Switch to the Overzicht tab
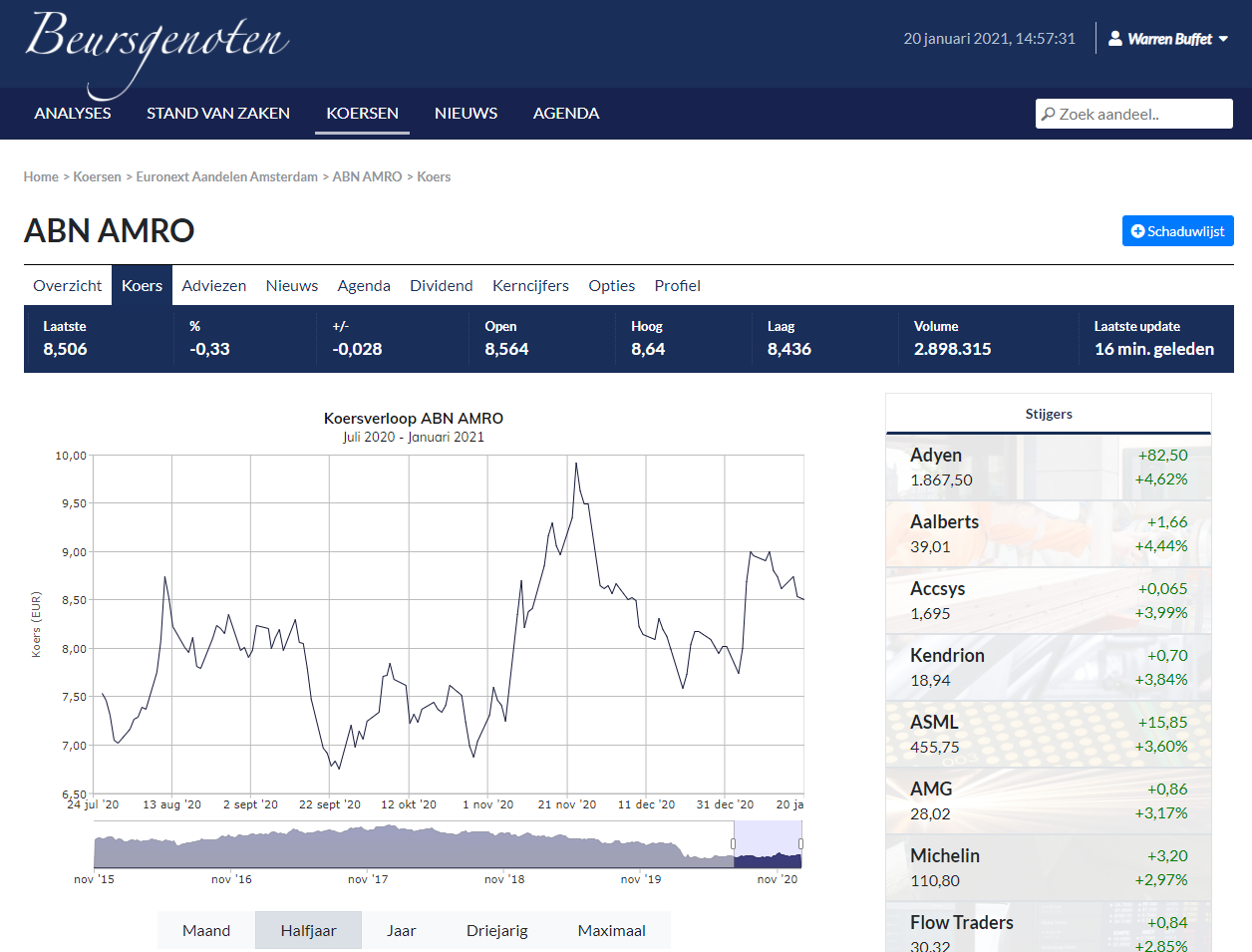This screenshot has width=1252, height=952. [68, 286]
